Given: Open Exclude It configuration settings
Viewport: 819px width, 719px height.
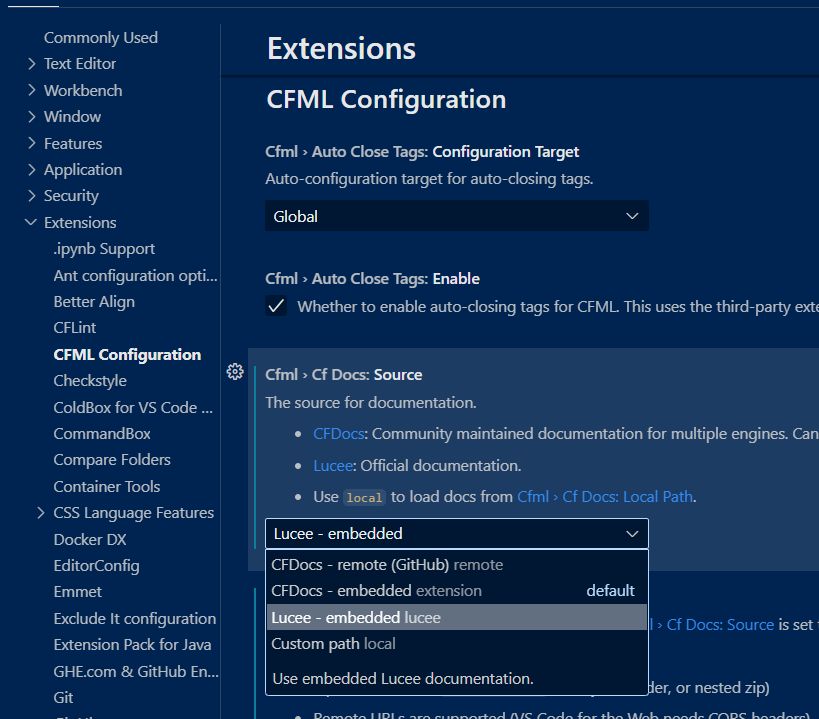Looking at the screenshot, I should (135, 618).
